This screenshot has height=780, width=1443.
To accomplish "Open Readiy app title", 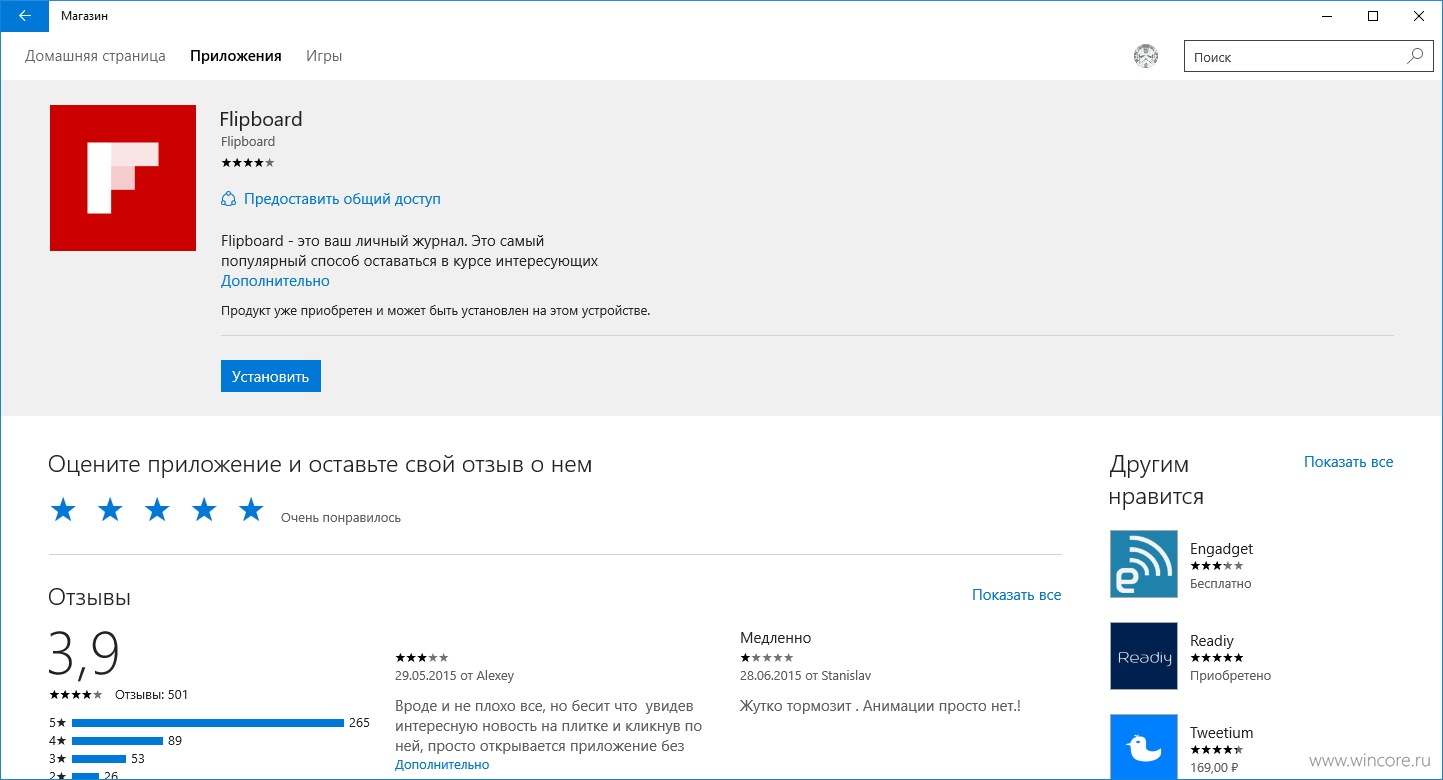I will pos(1212,641).
